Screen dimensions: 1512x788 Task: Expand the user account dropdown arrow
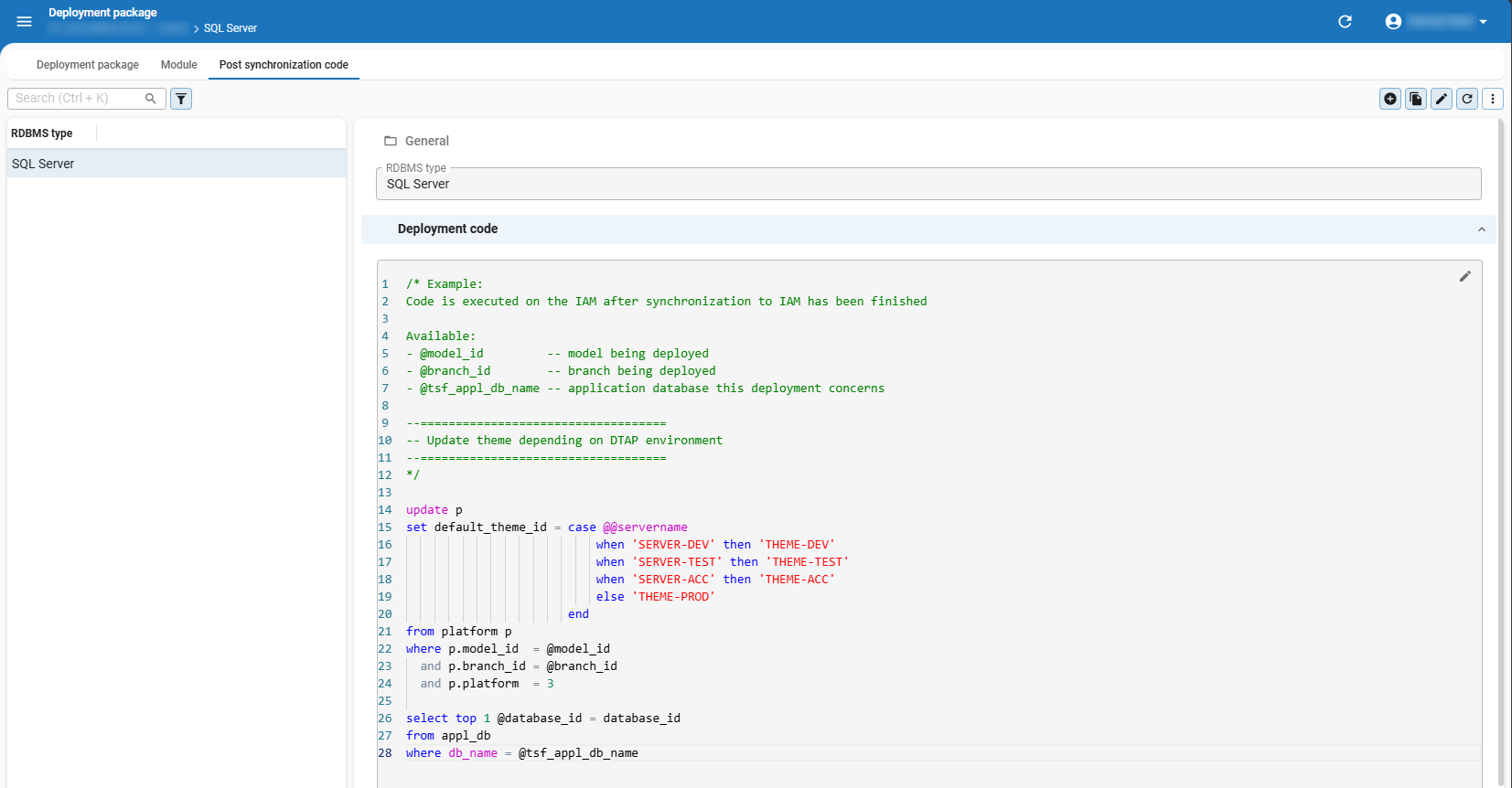point(1483,22)
